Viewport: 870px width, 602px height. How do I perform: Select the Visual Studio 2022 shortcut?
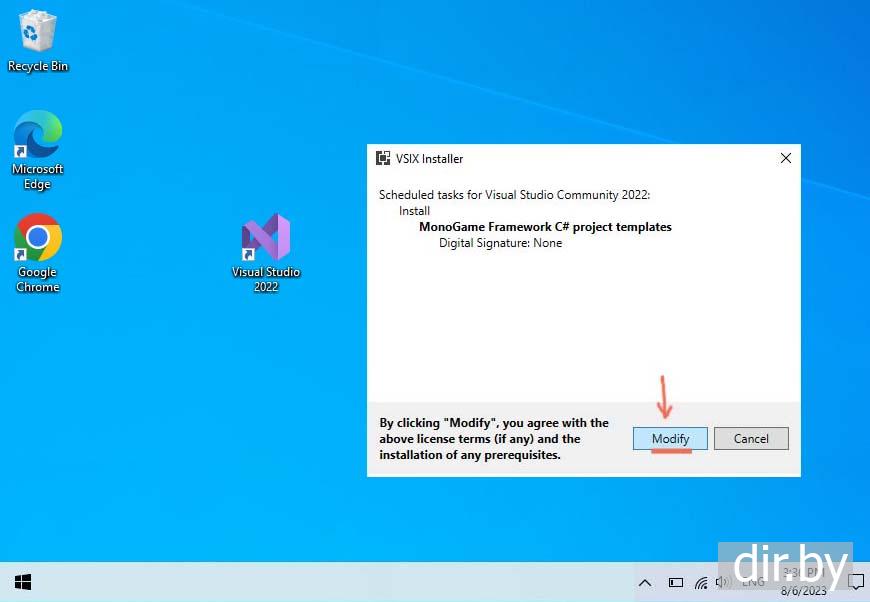(x=266, y=253)
